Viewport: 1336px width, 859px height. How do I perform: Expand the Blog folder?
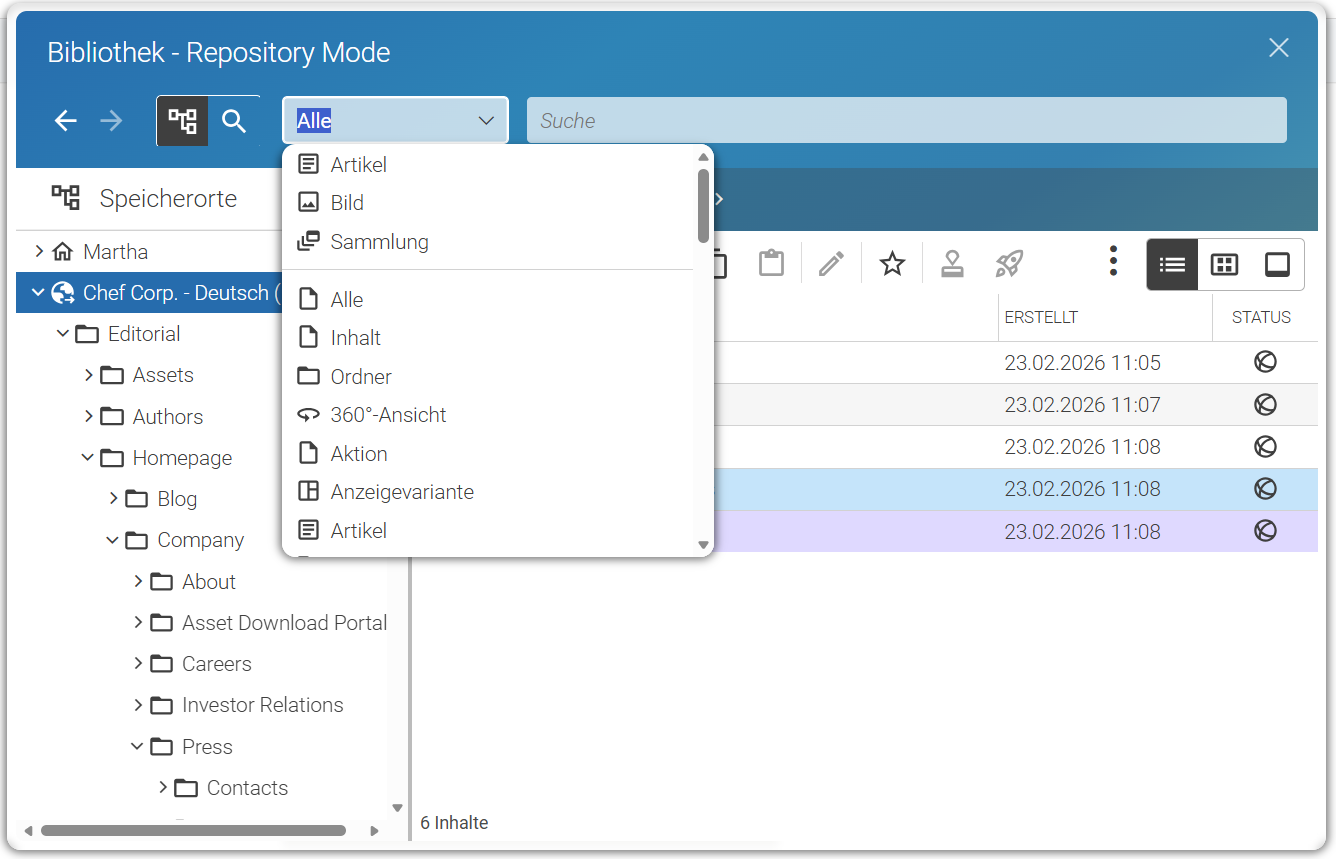pos(113,499)
